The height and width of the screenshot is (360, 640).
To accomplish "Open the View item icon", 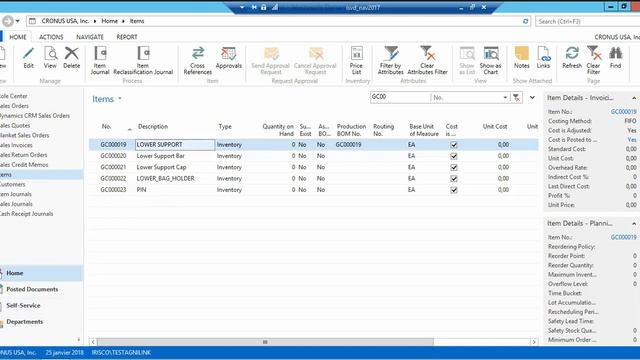I will click(x=50, y=53).
